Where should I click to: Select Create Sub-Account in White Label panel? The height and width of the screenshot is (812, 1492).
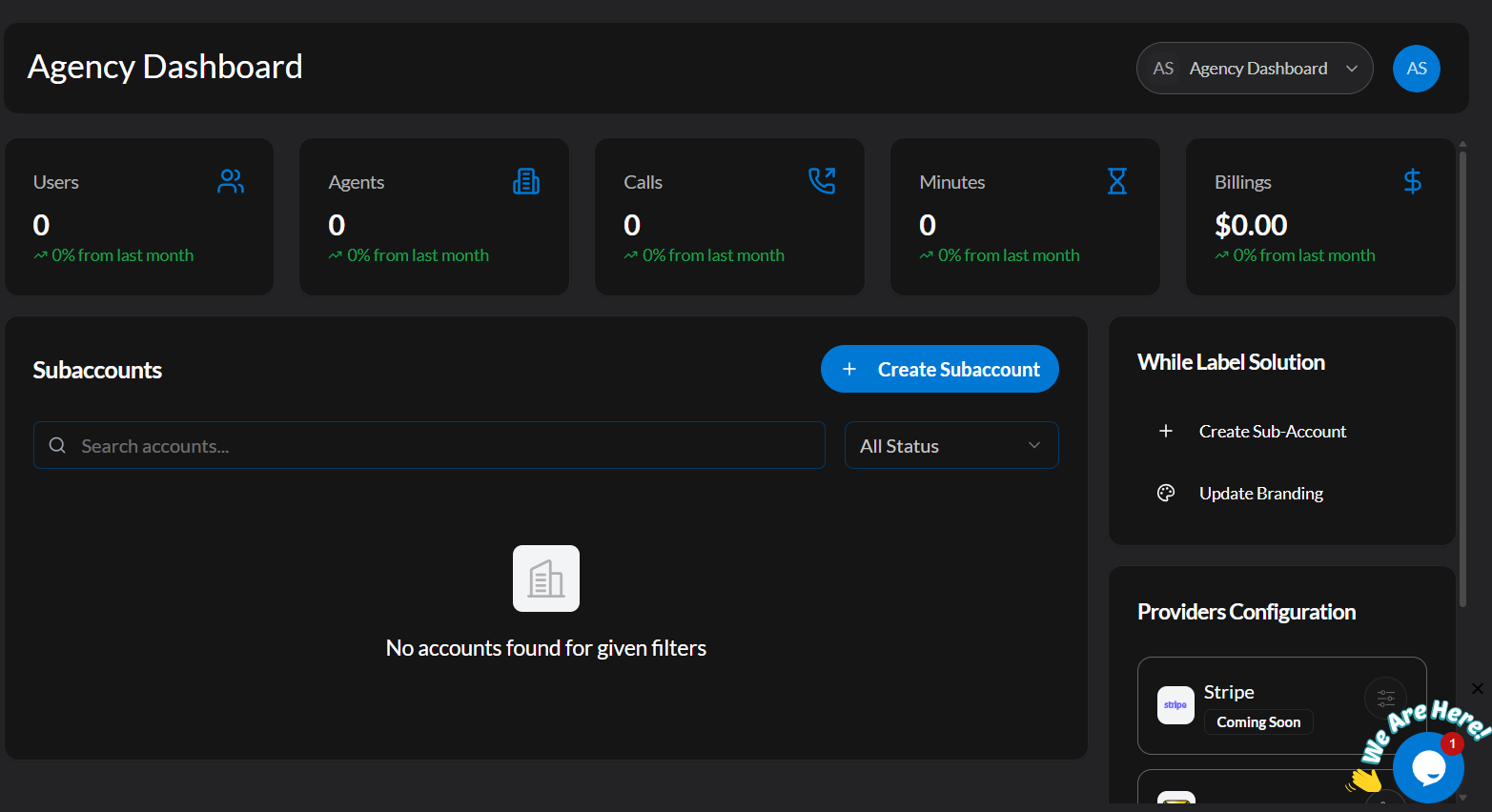pyautogui.click(x=1272, y=432)
